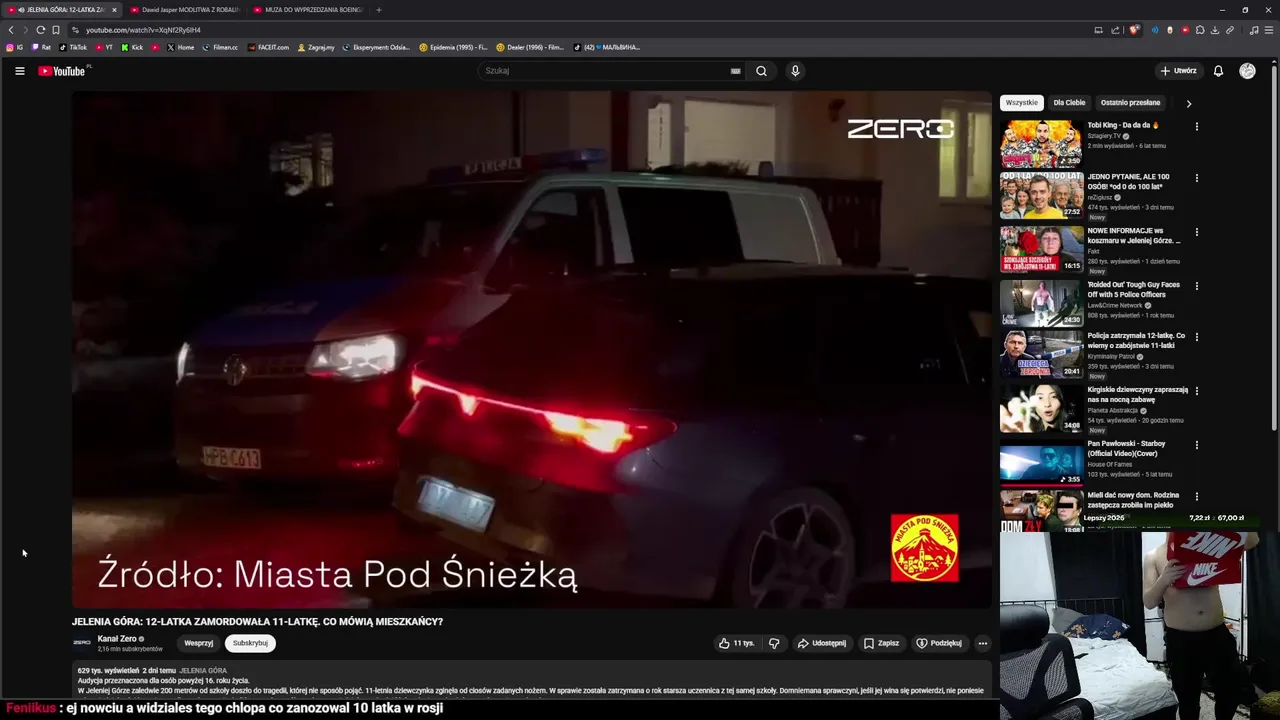The height and width of the screenshot is (720, 1280).
Task: Reload the current page
Action: click(40, 30)
